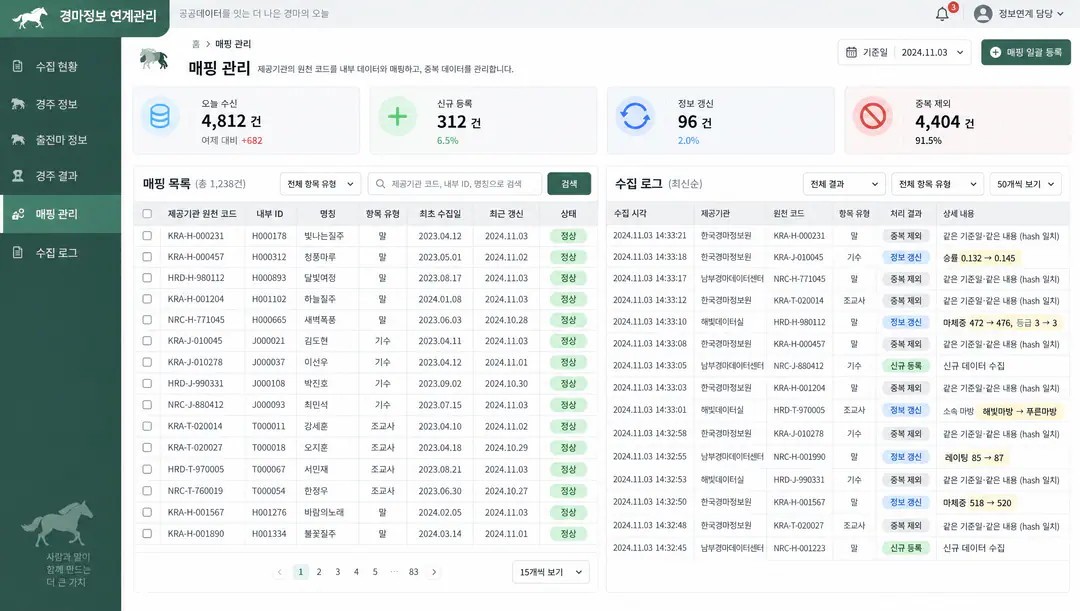Click the 매핑 일괄 등록 button
The width and height of the screenshot is (1080, 611).
(1026, 52)
